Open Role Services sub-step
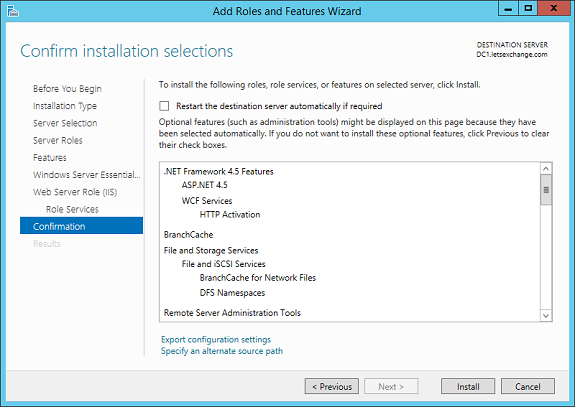 coord(72,209)
